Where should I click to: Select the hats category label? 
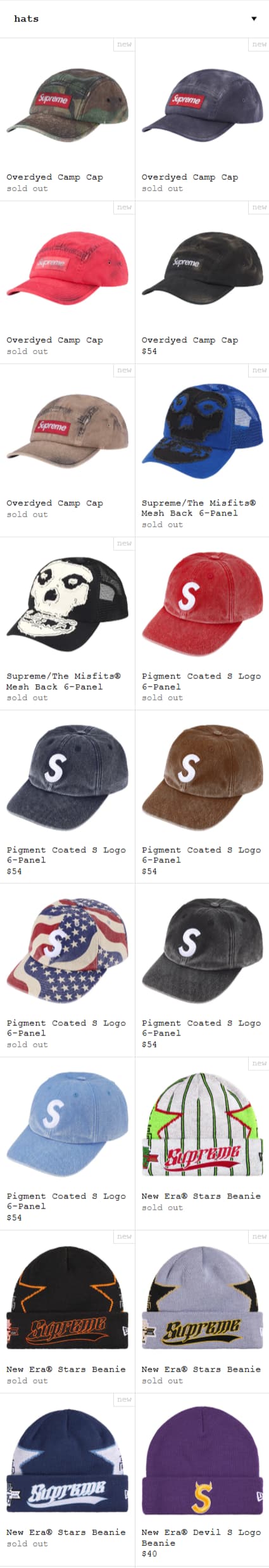point(26,19)
